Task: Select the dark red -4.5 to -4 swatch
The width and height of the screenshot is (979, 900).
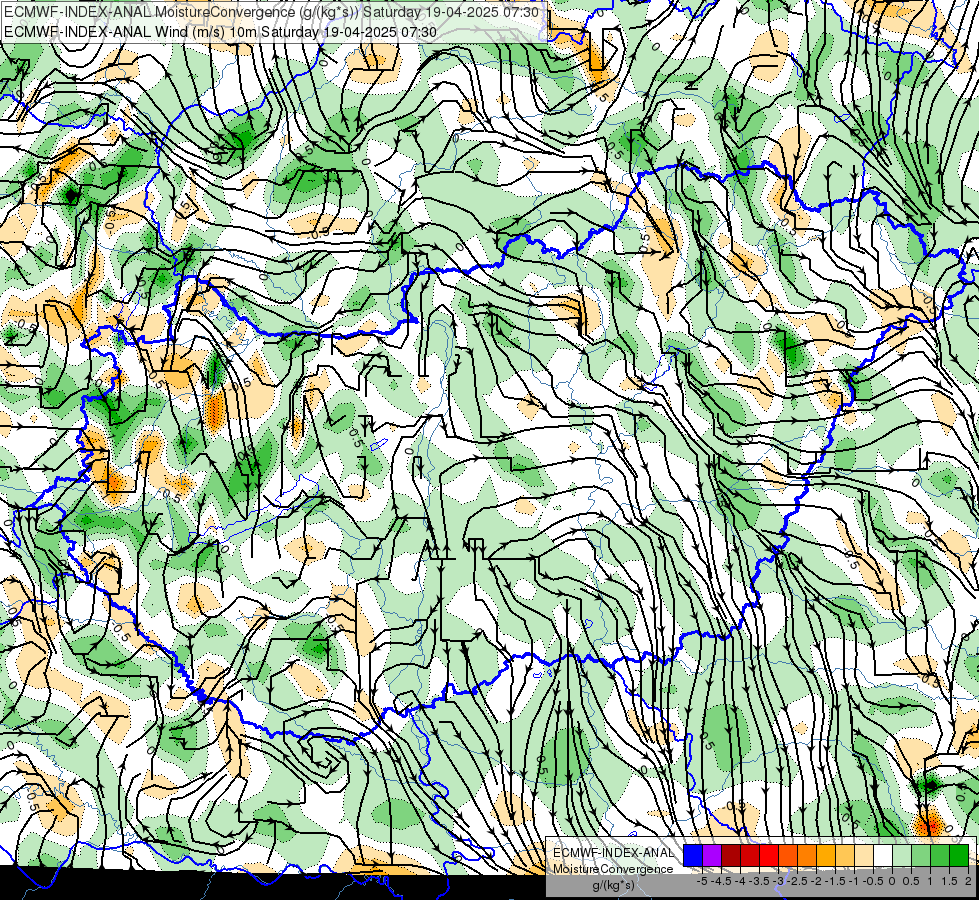Action: [x=731, y=856]
